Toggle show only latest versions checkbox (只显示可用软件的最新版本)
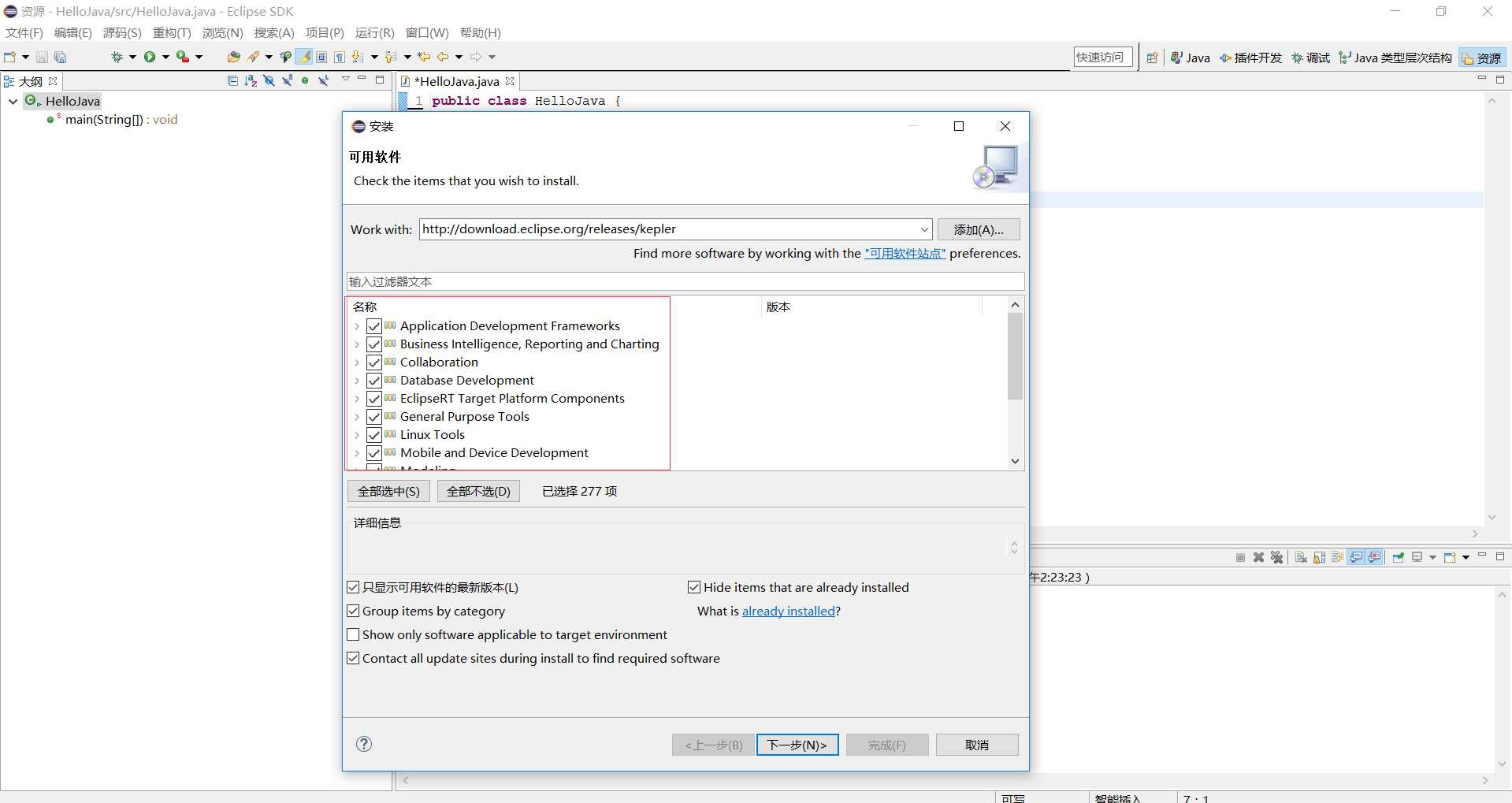The image size is (1512, 803). coord(353,587)
